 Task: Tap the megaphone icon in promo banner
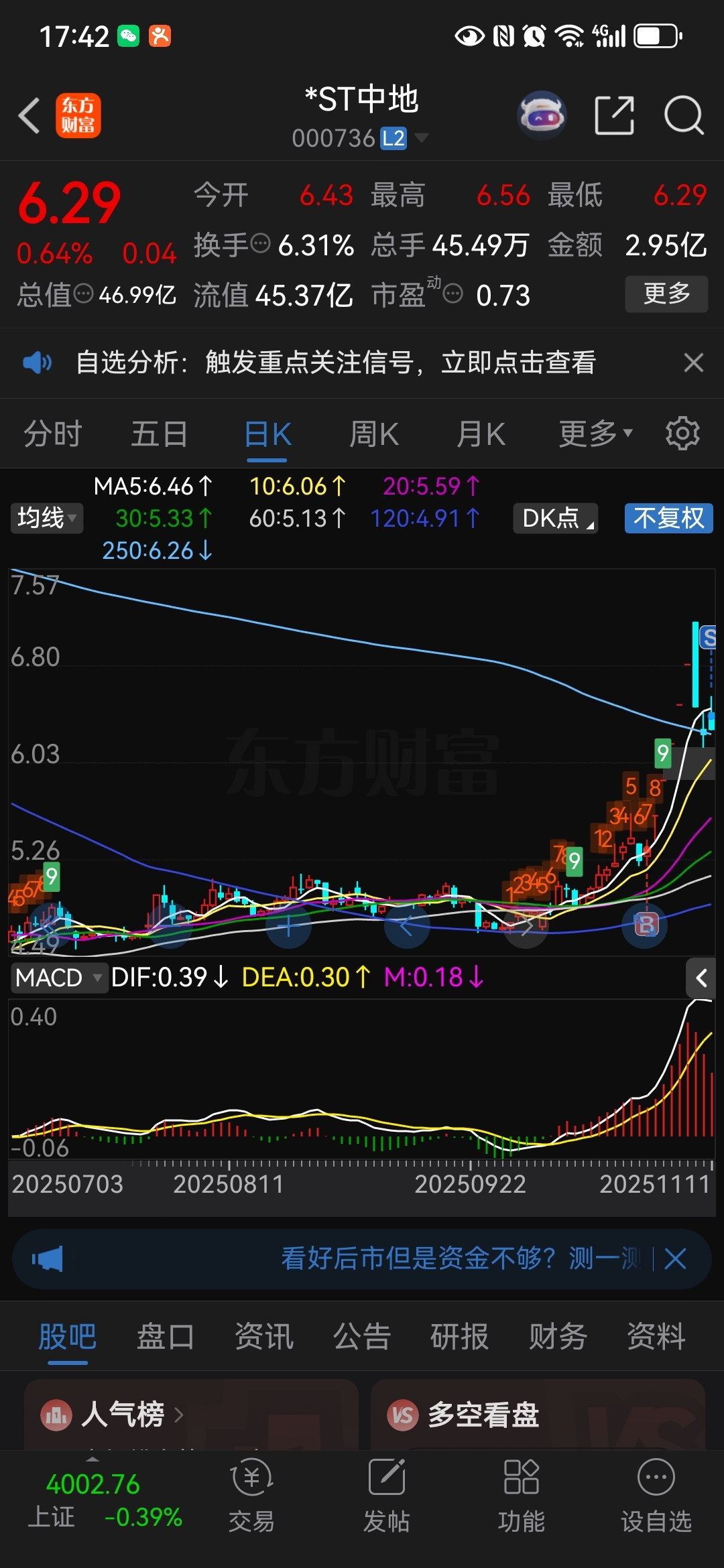coord(47,1258)
